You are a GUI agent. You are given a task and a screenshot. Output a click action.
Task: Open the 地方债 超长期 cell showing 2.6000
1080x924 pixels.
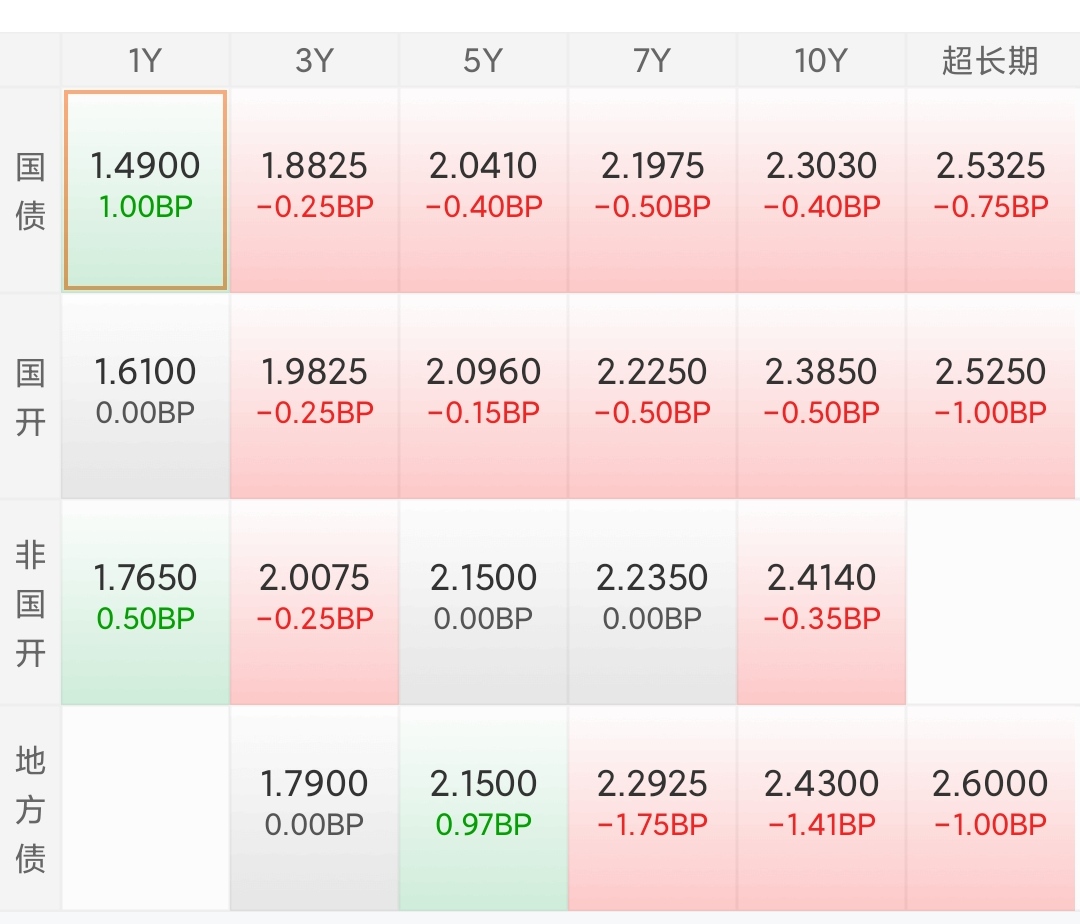pos(991,808)
